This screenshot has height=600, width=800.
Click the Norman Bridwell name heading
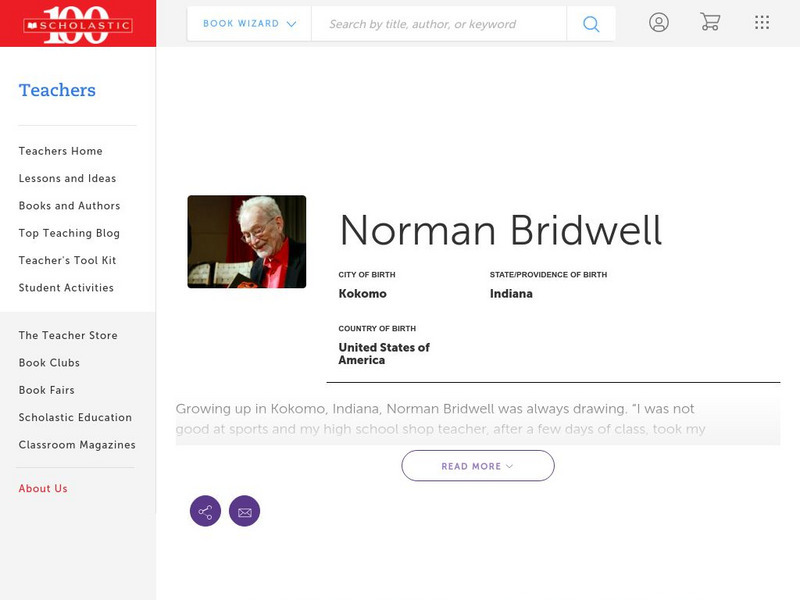(x=501, y=230)
